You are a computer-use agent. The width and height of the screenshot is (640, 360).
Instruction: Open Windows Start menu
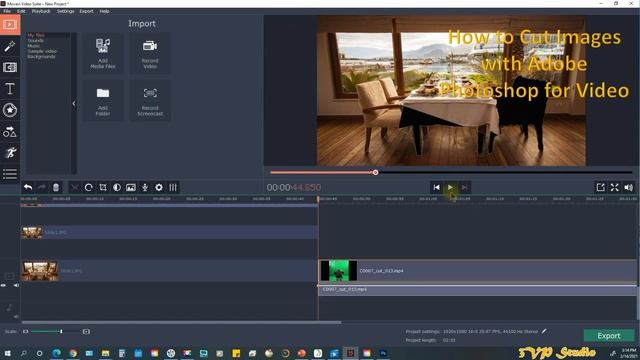click(x=7, y=353)
